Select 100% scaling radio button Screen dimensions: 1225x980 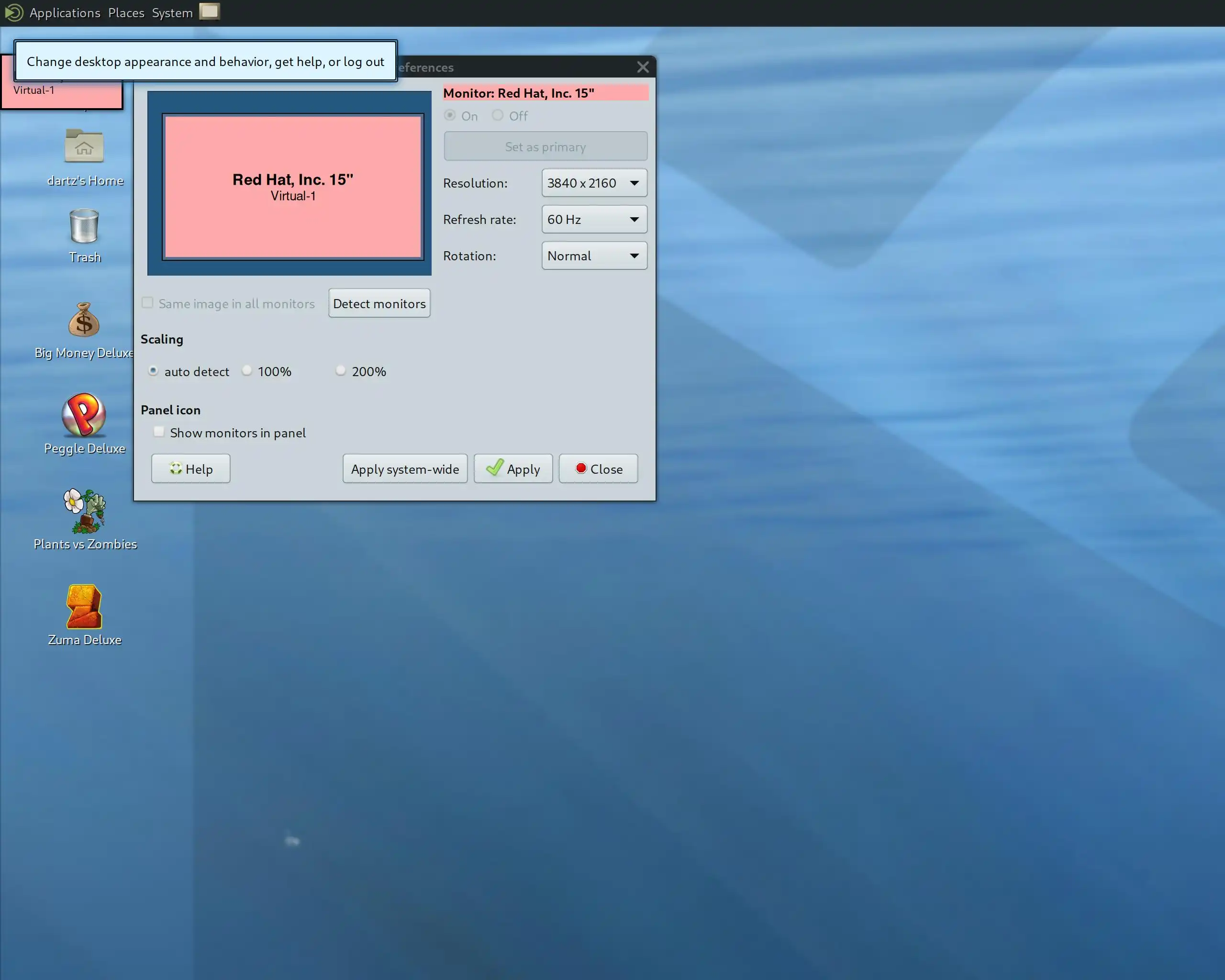click(x=247, y=371)
